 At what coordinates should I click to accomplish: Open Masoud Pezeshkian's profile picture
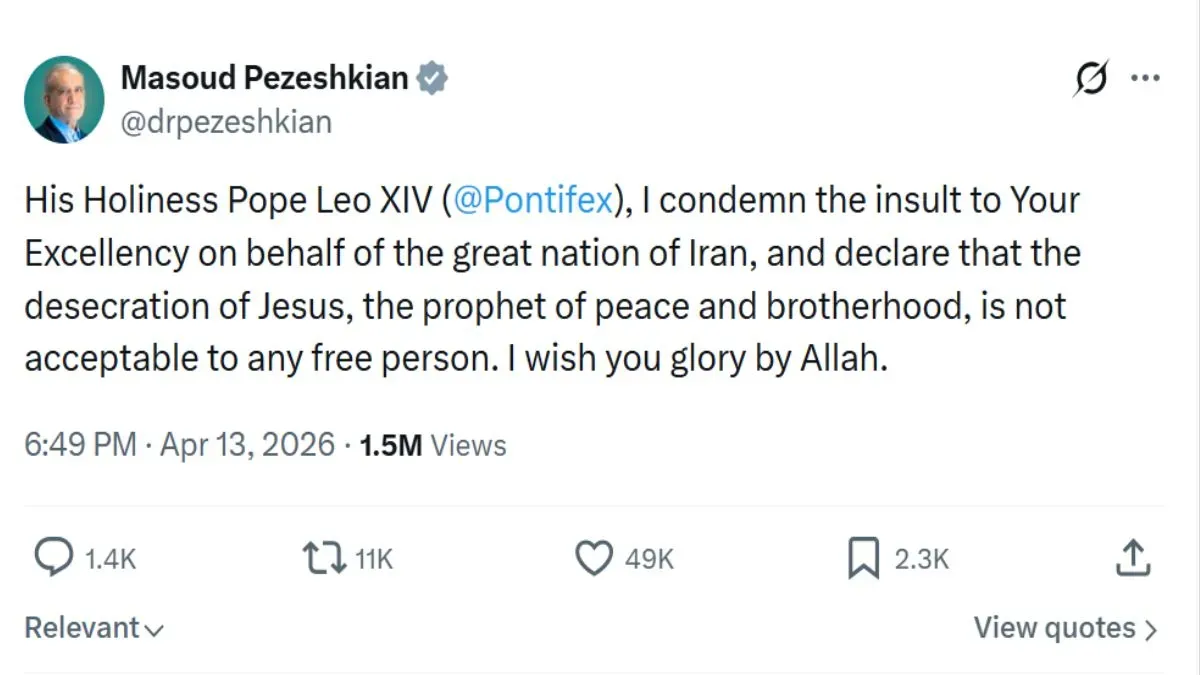[65, 100]
